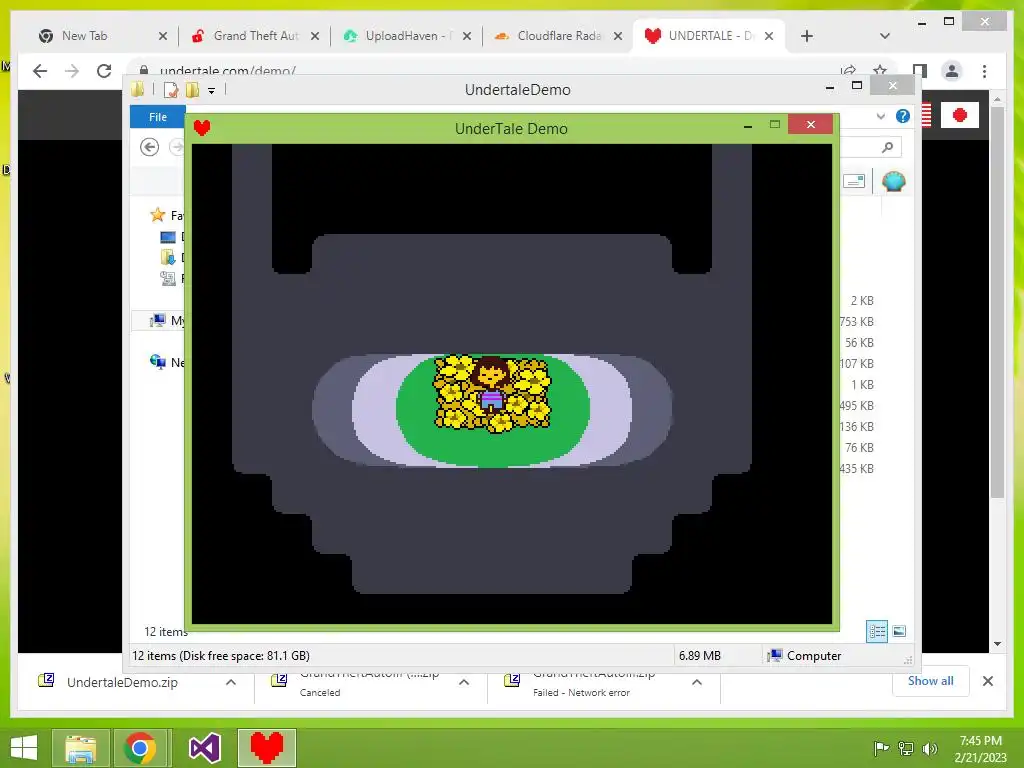This screenshot has width=1024, height=768.
Task: Select My Computer in navigation pane
Action: coord(159,320)
